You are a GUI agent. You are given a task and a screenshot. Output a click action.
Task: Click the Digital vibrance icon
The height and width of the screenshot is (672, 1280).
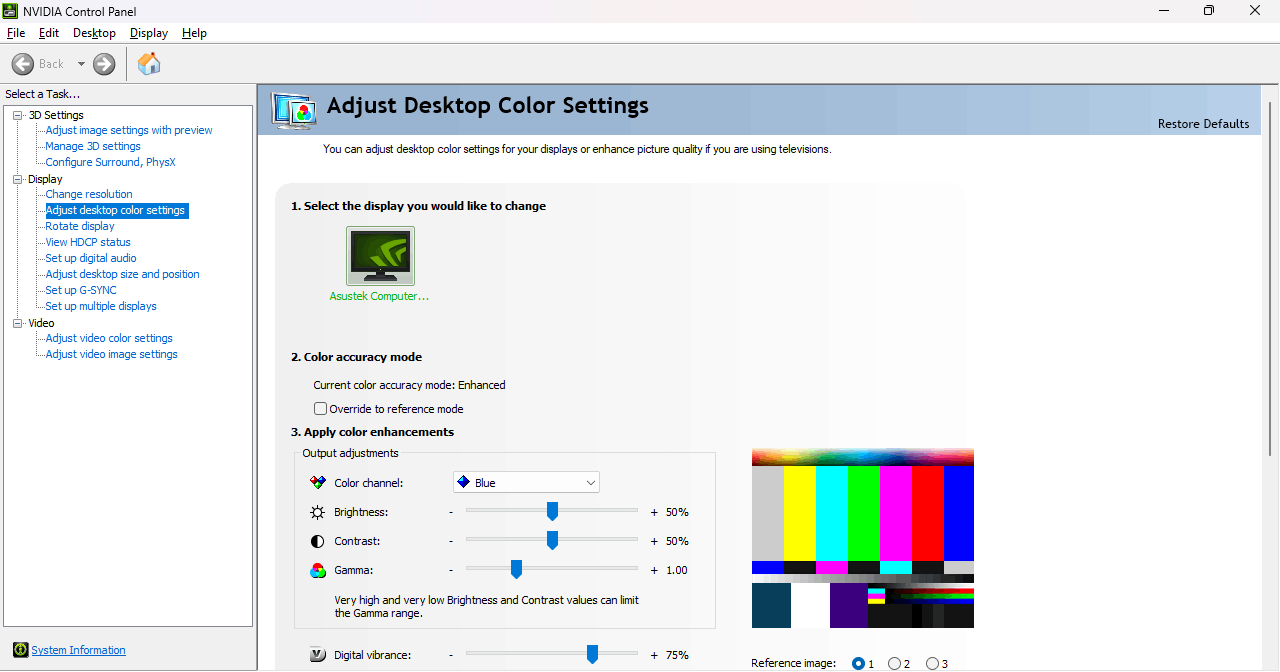pos(318,655)
